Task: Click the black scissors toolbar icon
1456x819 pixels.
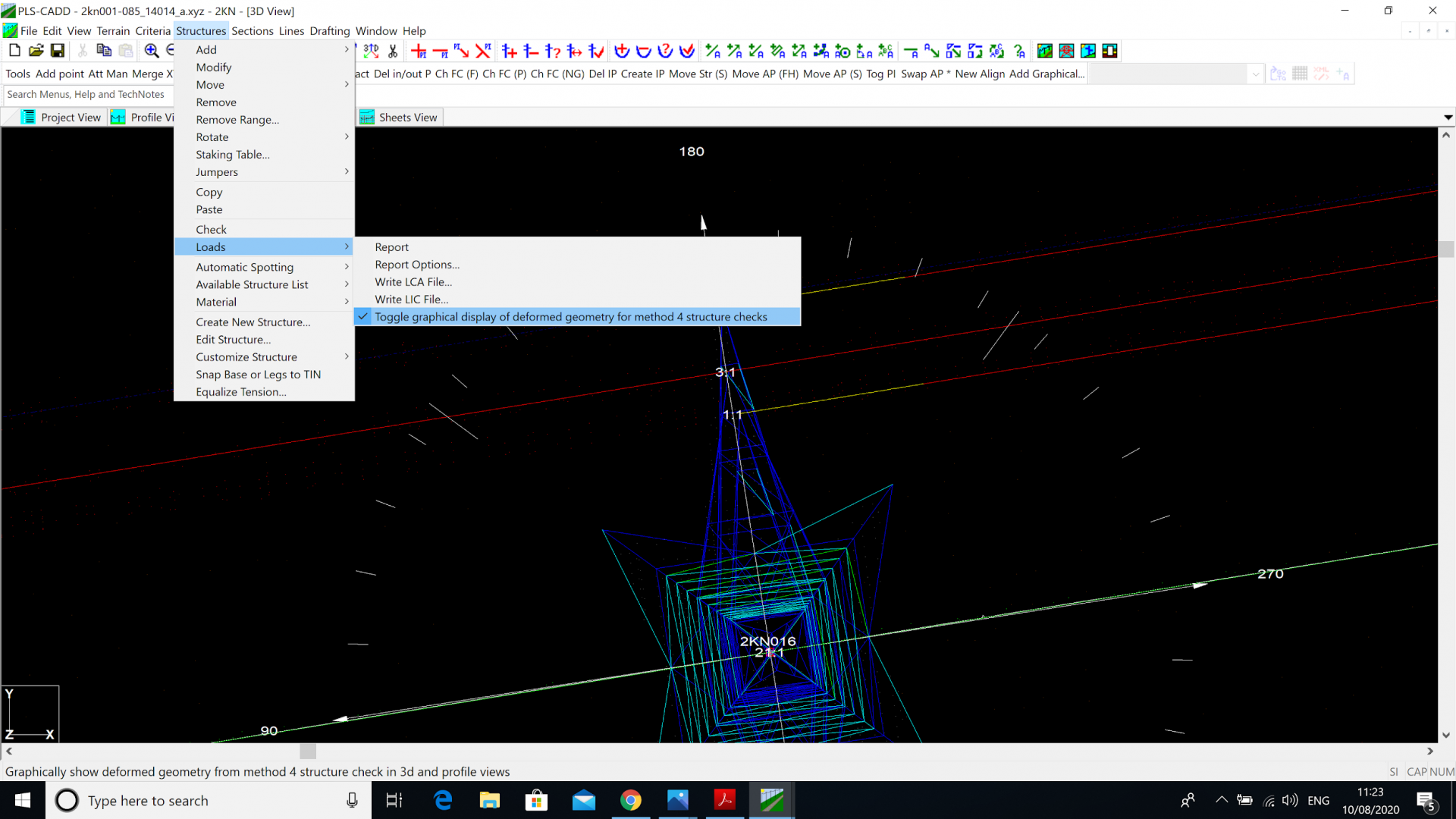Action: 393,51
